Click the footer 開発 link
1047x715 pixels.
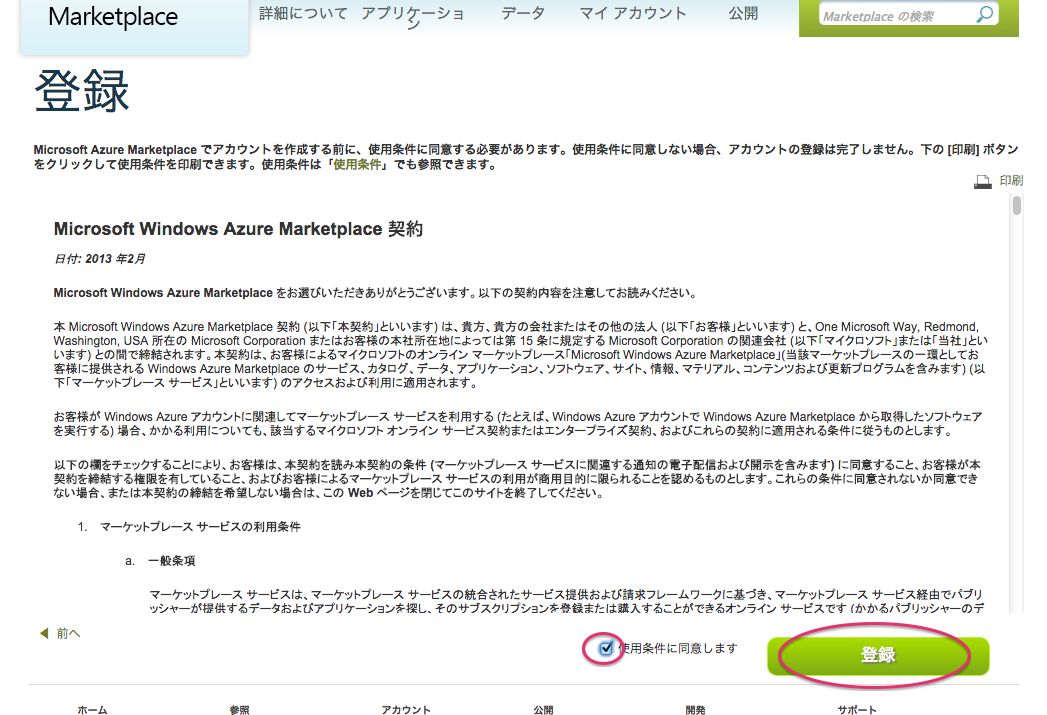pos(695,710)
